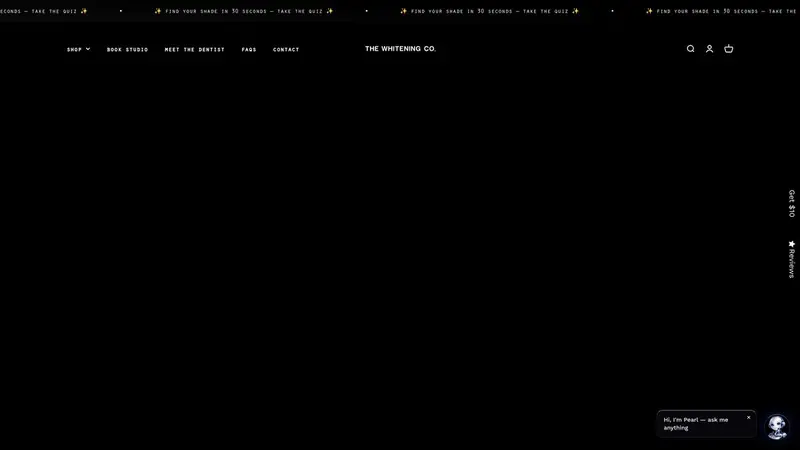Open the FAQs page
The width and height of the screenshot is (800, 450).
click(x=249, y=49)
